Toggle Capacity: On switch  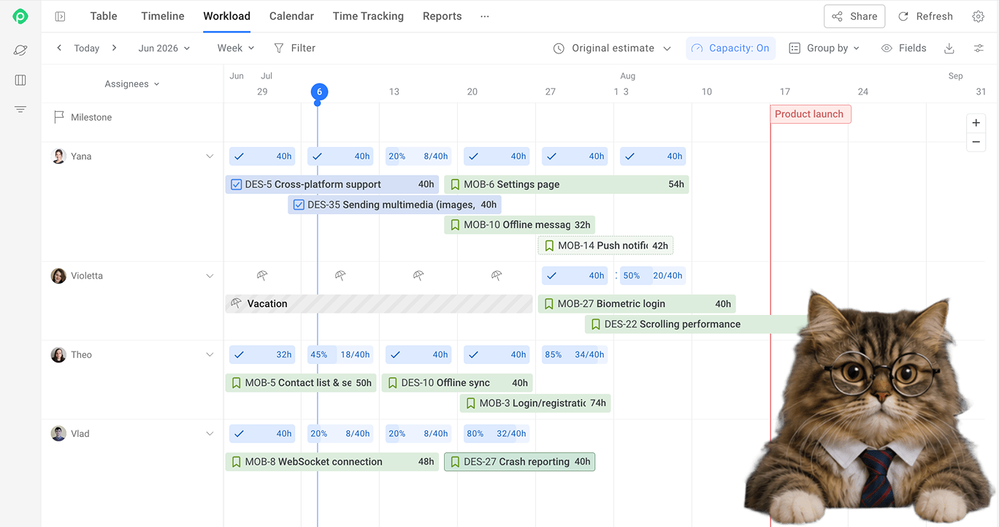coord(731,48)
